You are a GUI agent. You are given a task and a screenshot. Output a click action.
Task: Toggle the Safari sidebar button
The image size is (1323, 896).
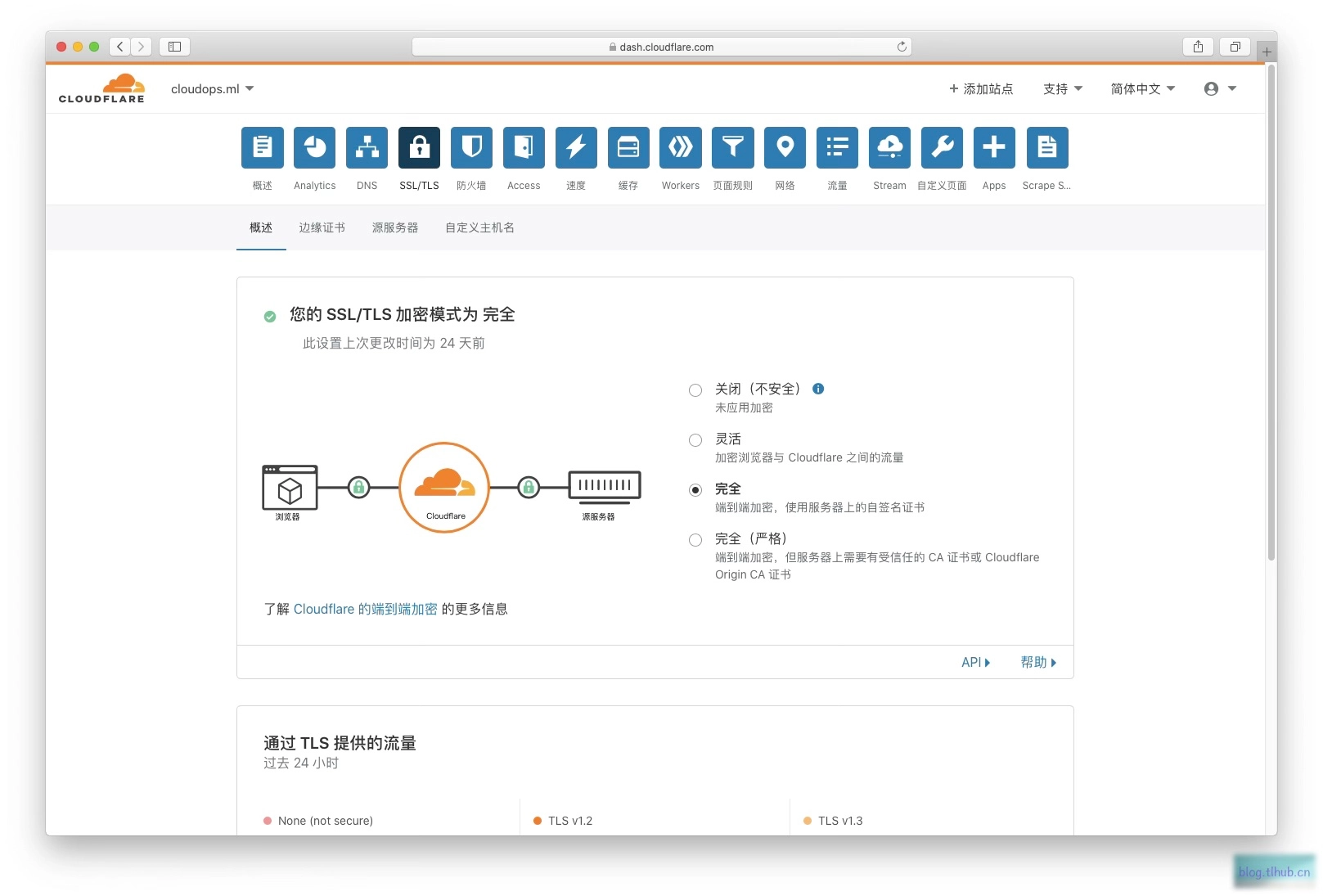tap(174, 47)
